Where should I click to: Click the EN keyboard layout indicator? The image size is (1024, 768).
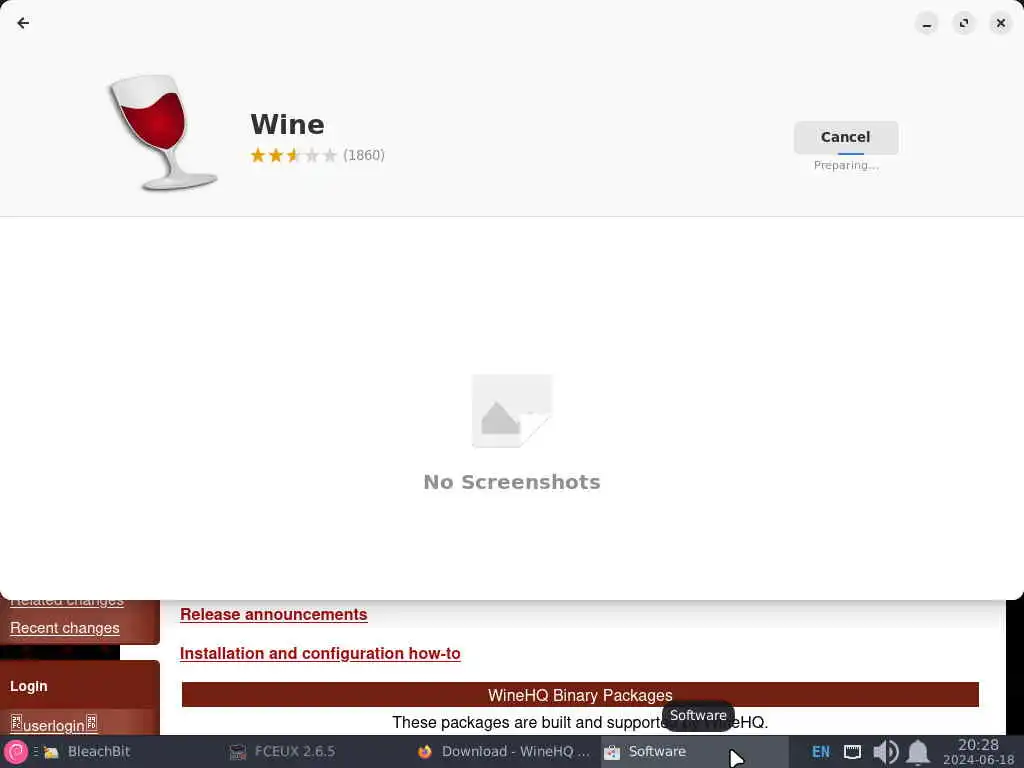click(821, 752)
